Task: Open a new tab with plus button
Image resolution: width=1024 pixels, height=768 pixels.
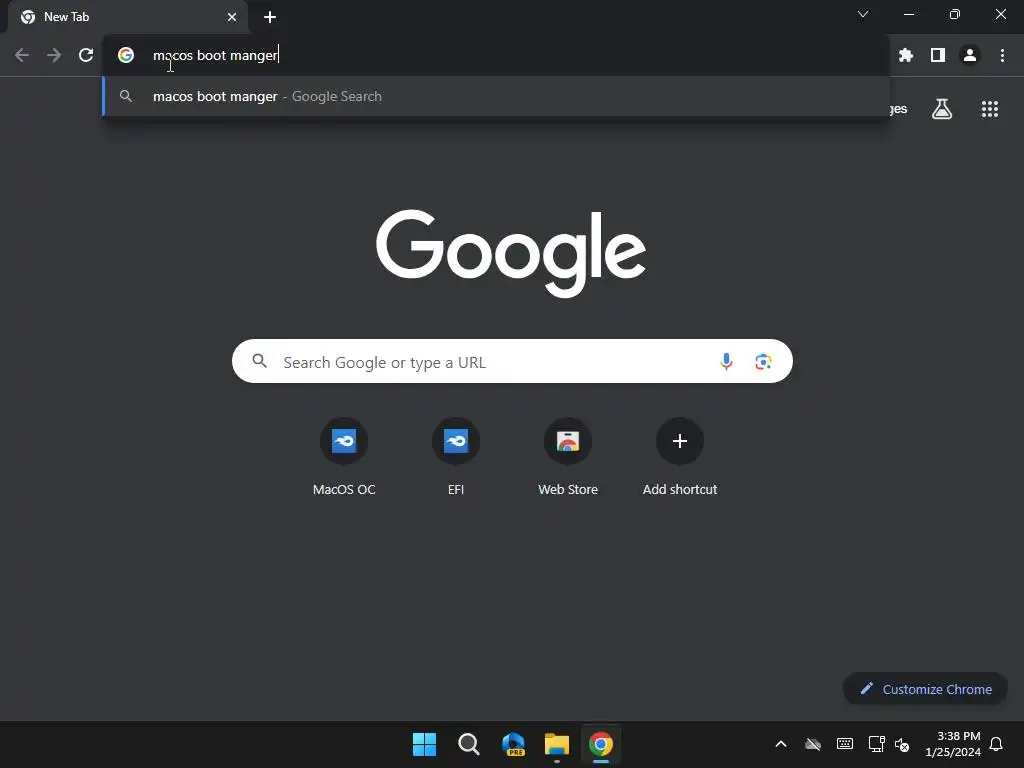Action: pos(270,17)
